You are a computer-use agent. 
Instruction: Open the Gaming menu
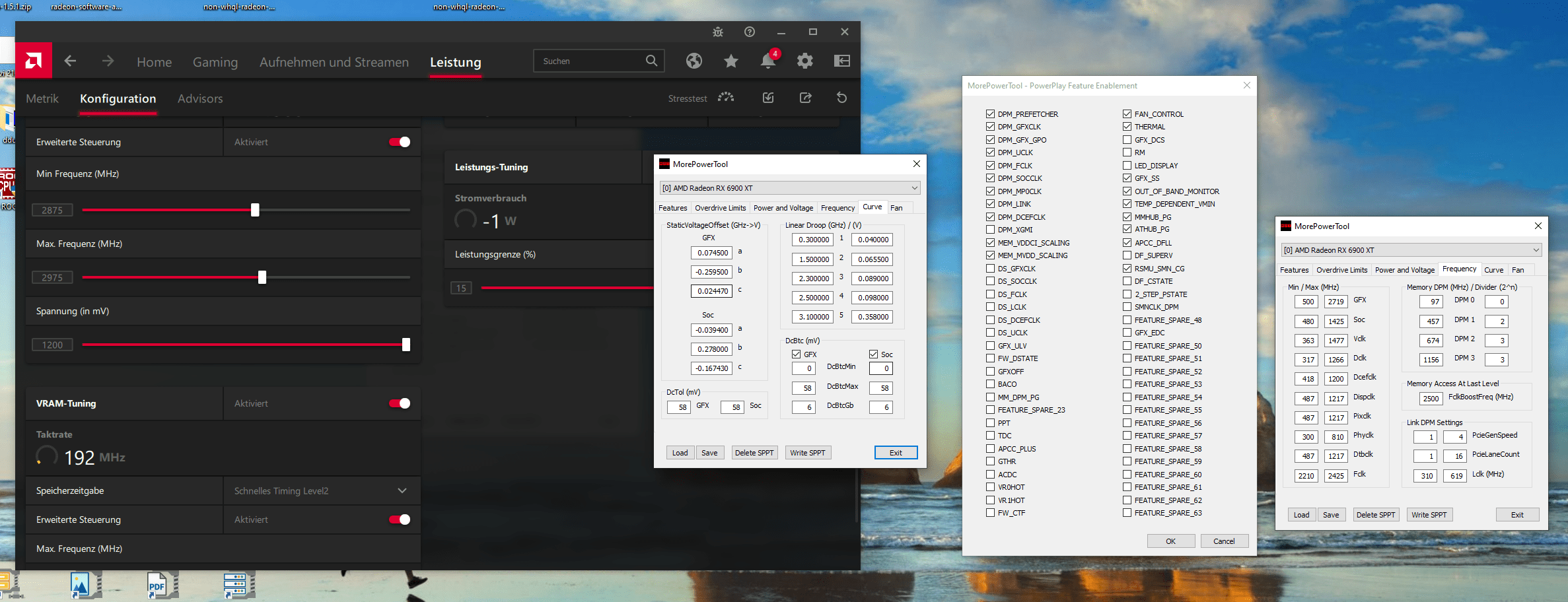coord(215,62)
